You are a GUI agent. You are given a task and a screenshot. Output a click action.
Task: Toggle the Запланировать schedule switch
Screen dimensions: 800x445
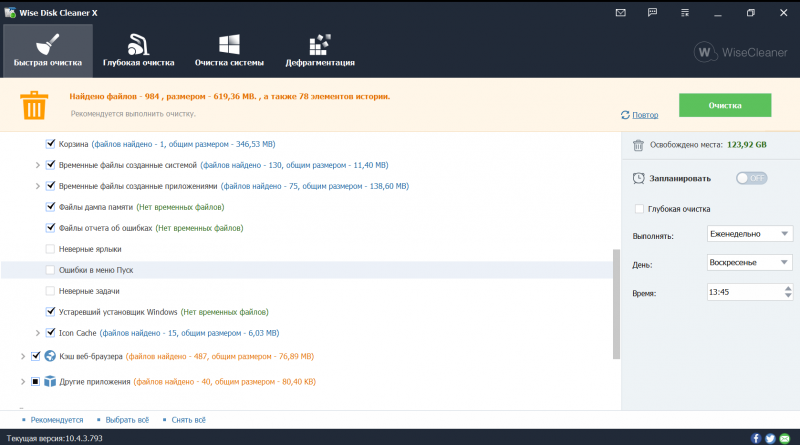click(751, 178)
